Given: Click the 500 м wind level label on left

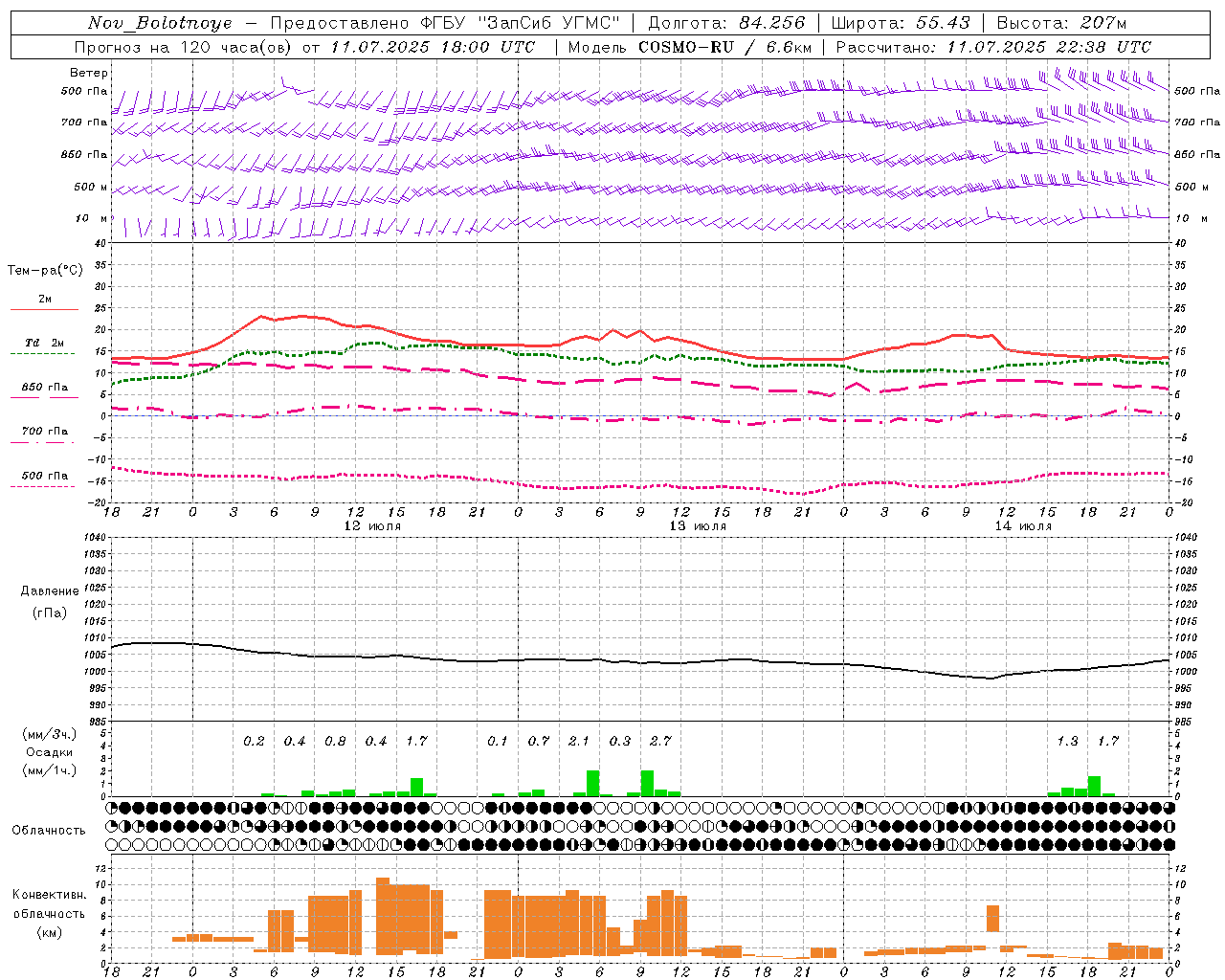Looking at the screenshot, I should tap(91, 187).
